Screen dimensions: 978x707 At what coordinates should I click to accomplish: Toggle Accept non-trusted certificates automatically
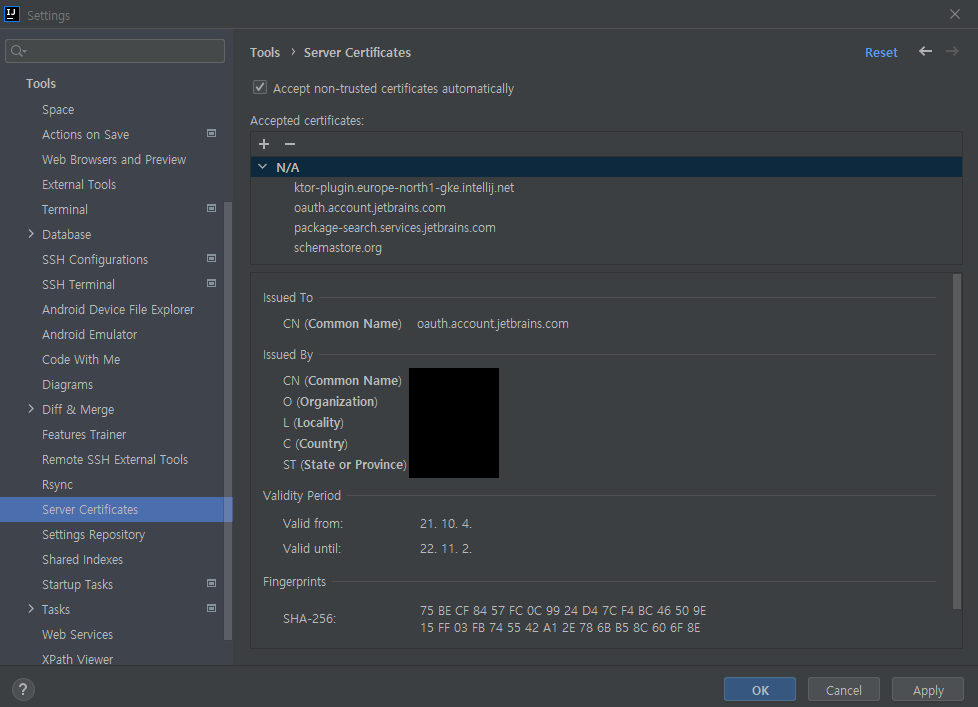260,87
